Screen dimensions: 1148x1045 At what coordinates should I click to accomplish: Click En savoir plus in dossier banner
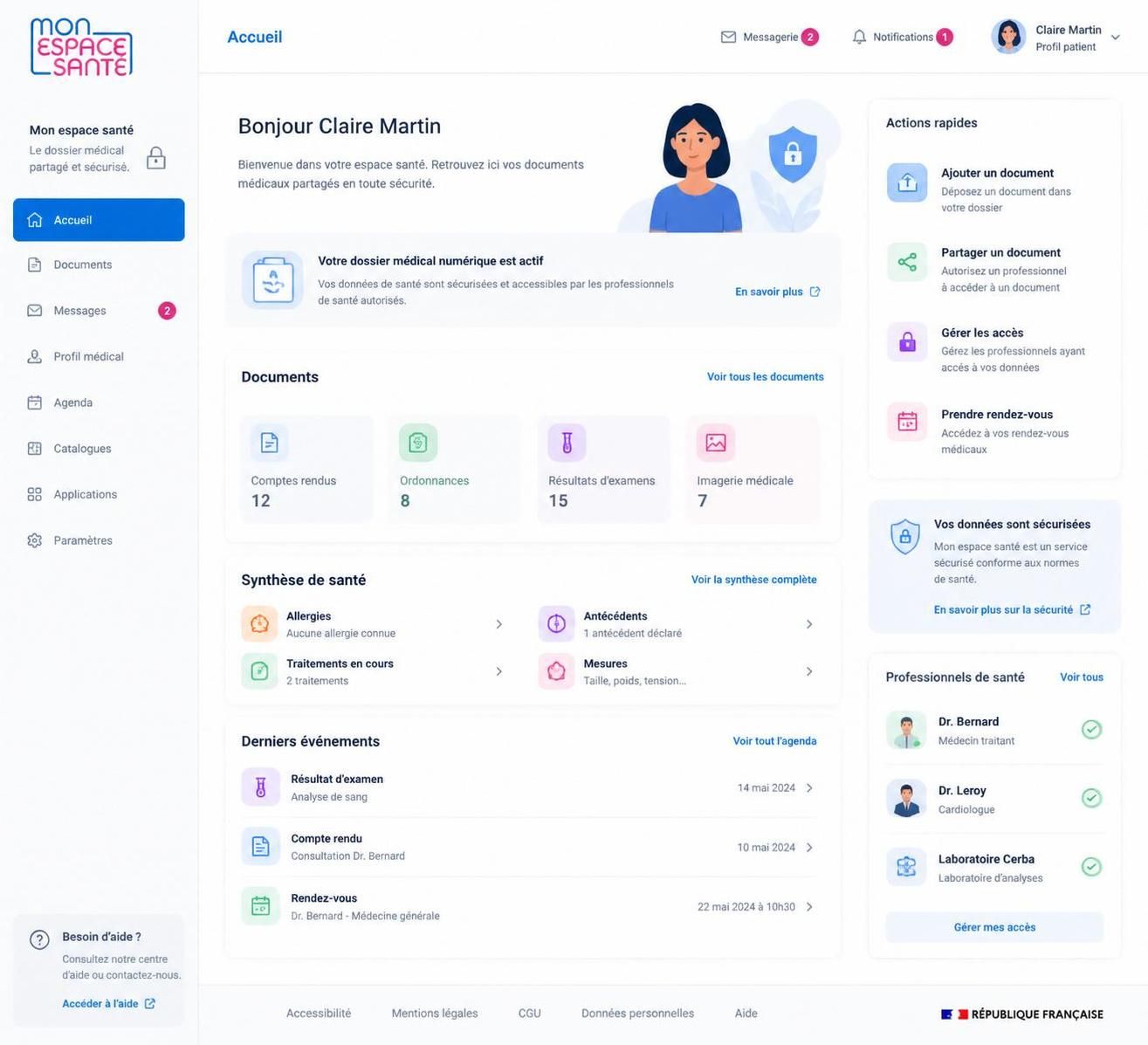pyautogui.click(x=777, y=292)
